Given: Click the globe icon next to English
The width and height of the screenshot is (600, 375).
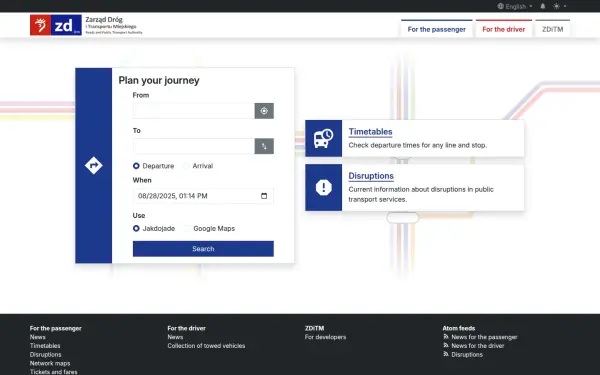Looking at the screenshot, I should 501,6.
